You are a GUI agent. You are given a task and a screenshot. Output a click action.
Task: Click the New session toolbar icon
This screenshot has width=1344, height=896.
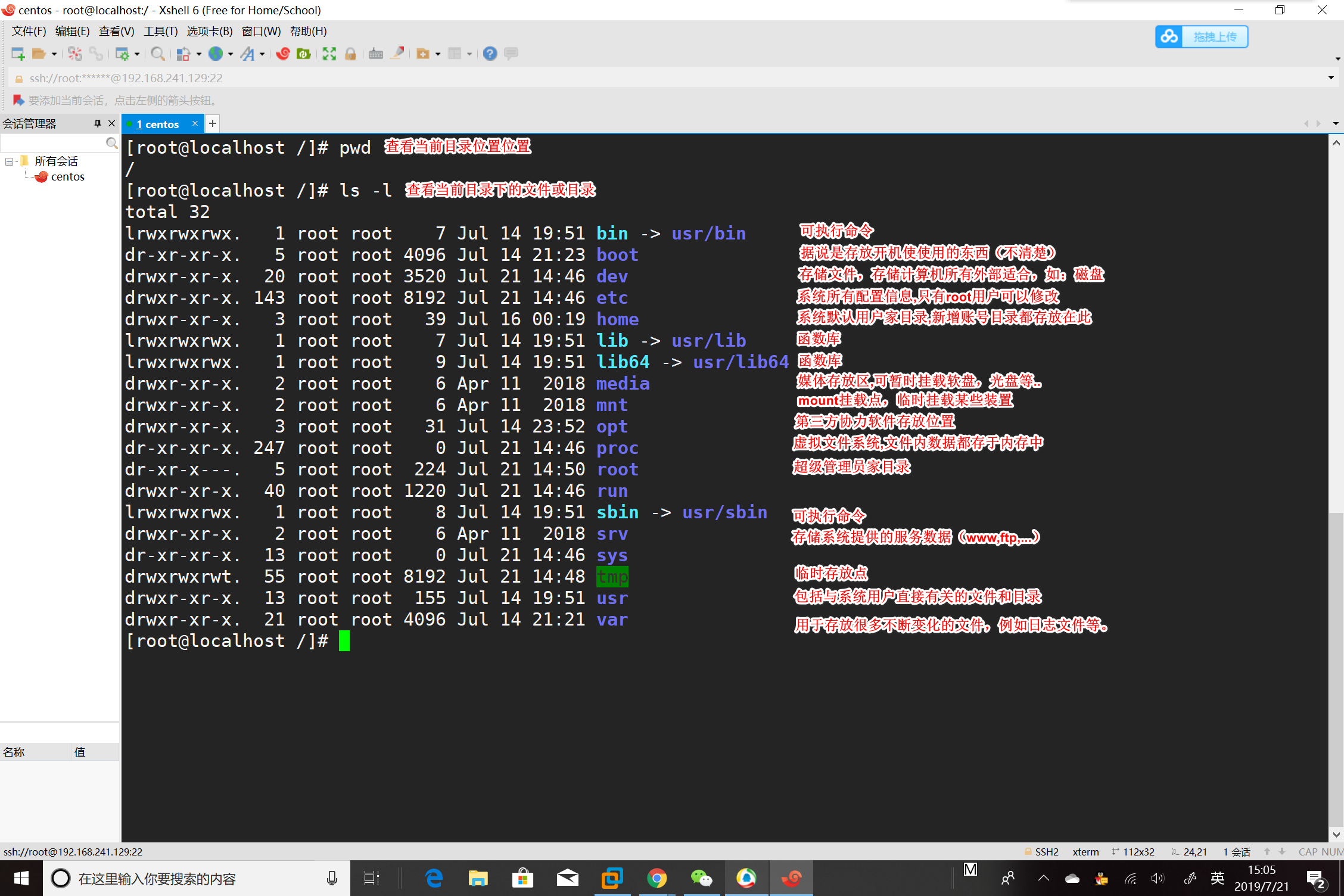tap(18, 54)
